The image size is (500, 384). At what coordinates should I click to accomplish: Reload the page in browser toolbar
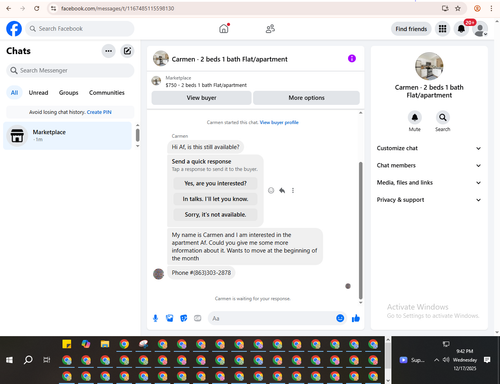[x=37, y=8]
